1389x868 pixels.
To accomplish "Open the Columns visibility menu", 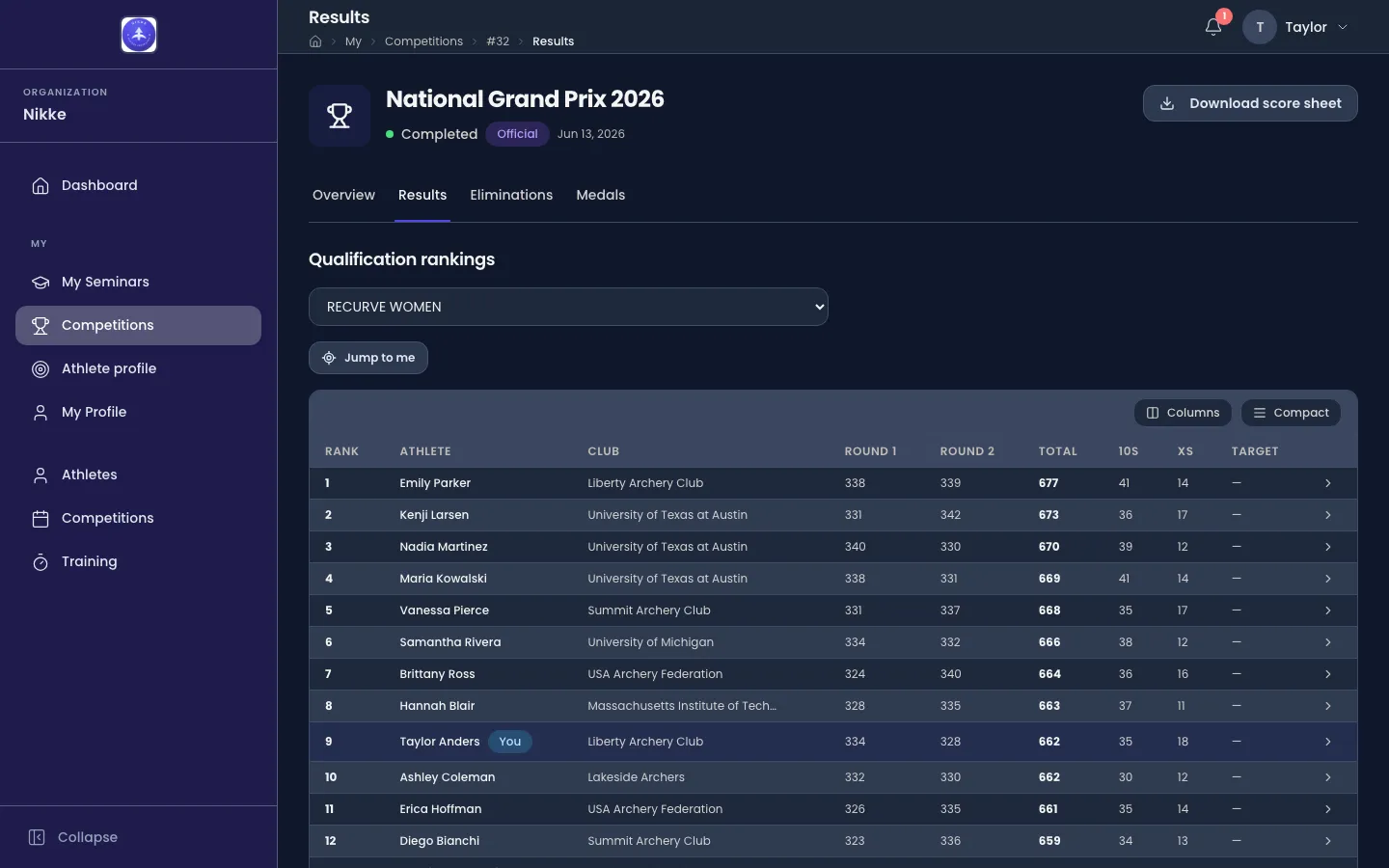I will pyautogui.click(x=1183, y=413).
